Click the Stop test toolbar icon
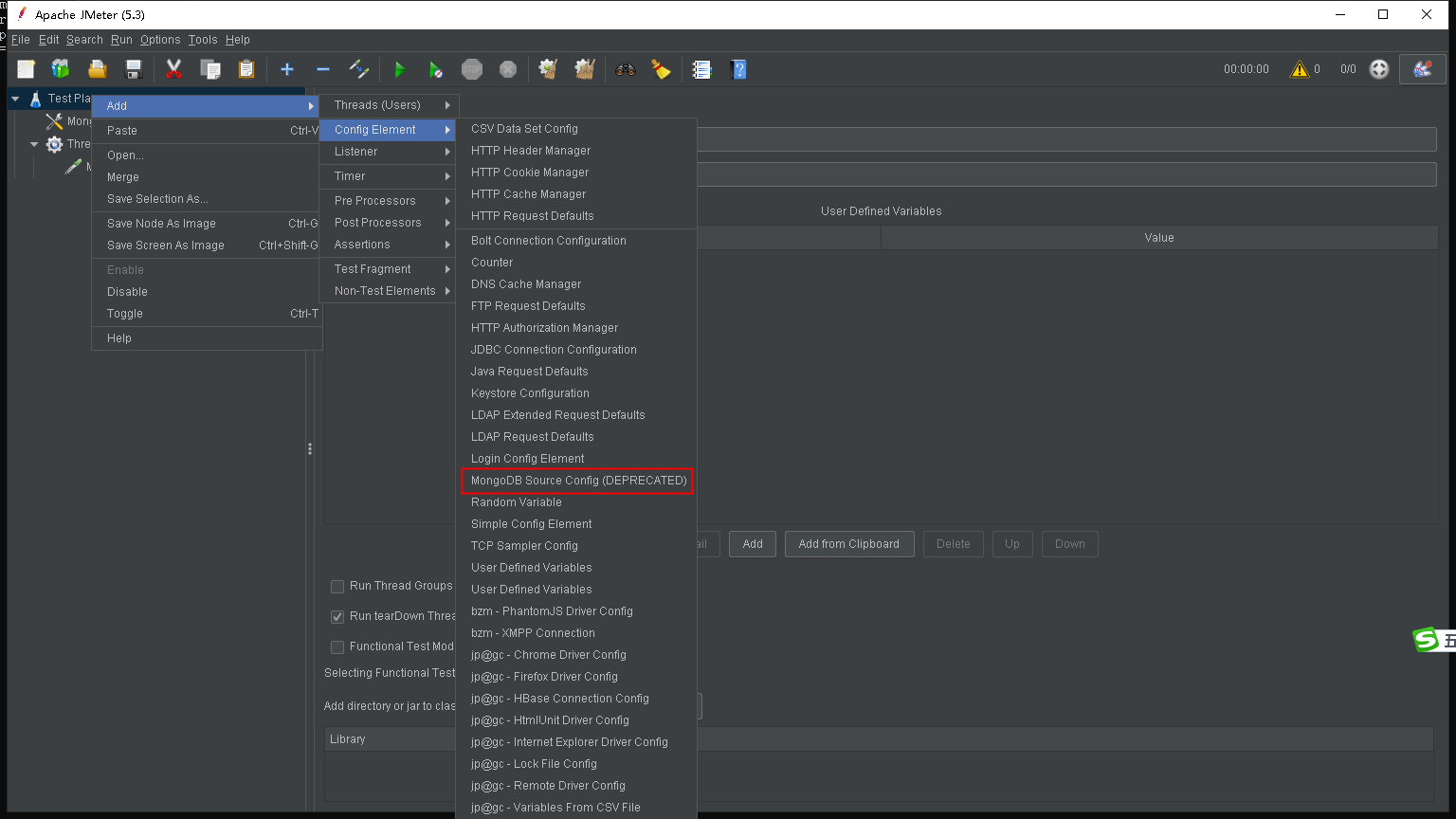This screenshot has width=1456, height=819. [x=472, y=69]
